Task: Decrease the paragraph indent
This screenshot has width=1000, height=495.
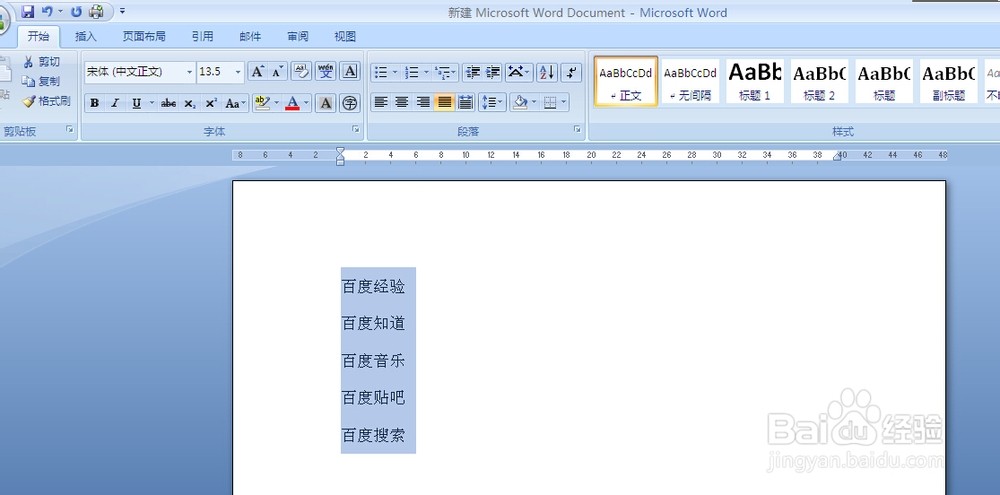Action: tap(473, 72)
